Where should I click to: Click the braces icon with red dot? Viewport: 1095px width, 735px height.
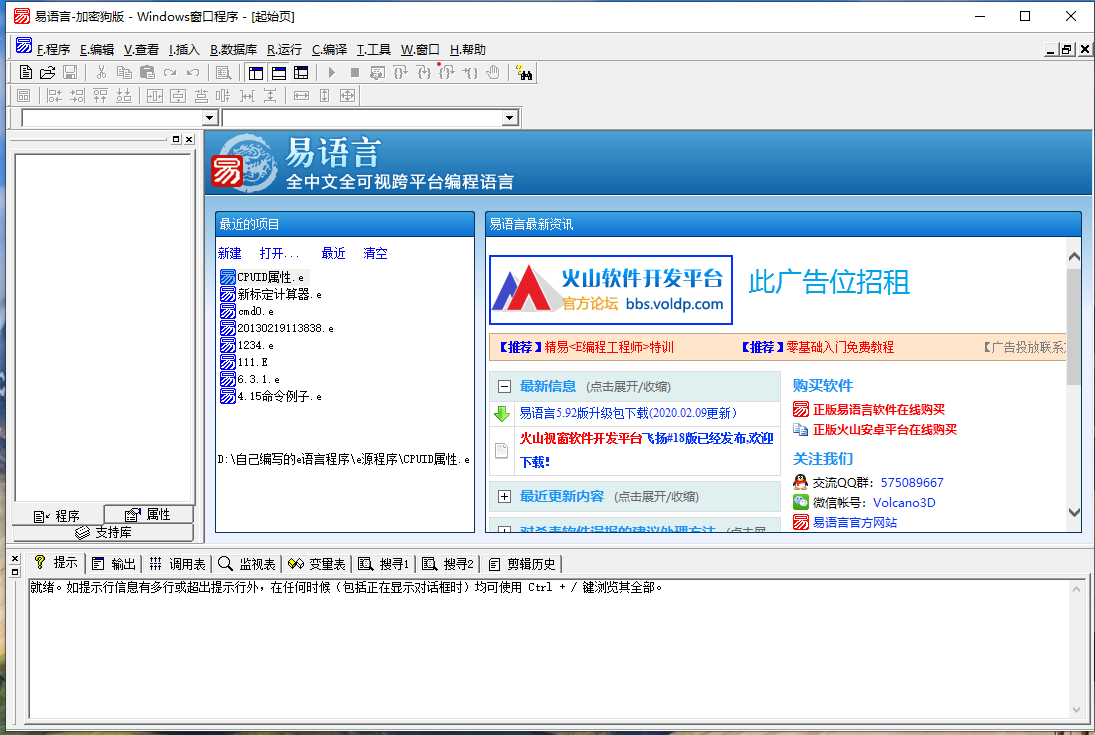[446, 72]
